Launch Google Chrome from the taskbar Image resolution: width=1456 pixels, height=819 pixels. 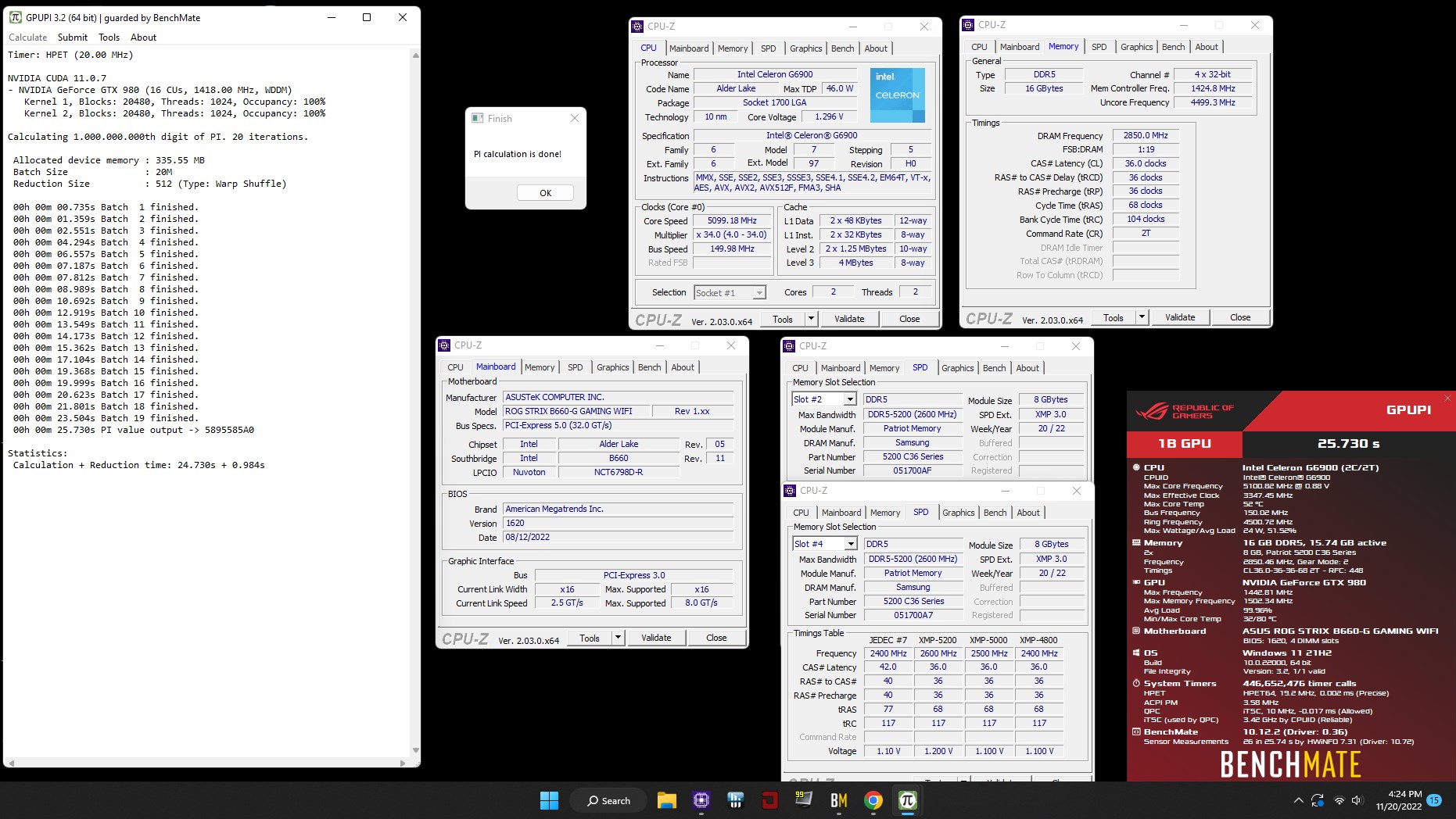[873, 800]
